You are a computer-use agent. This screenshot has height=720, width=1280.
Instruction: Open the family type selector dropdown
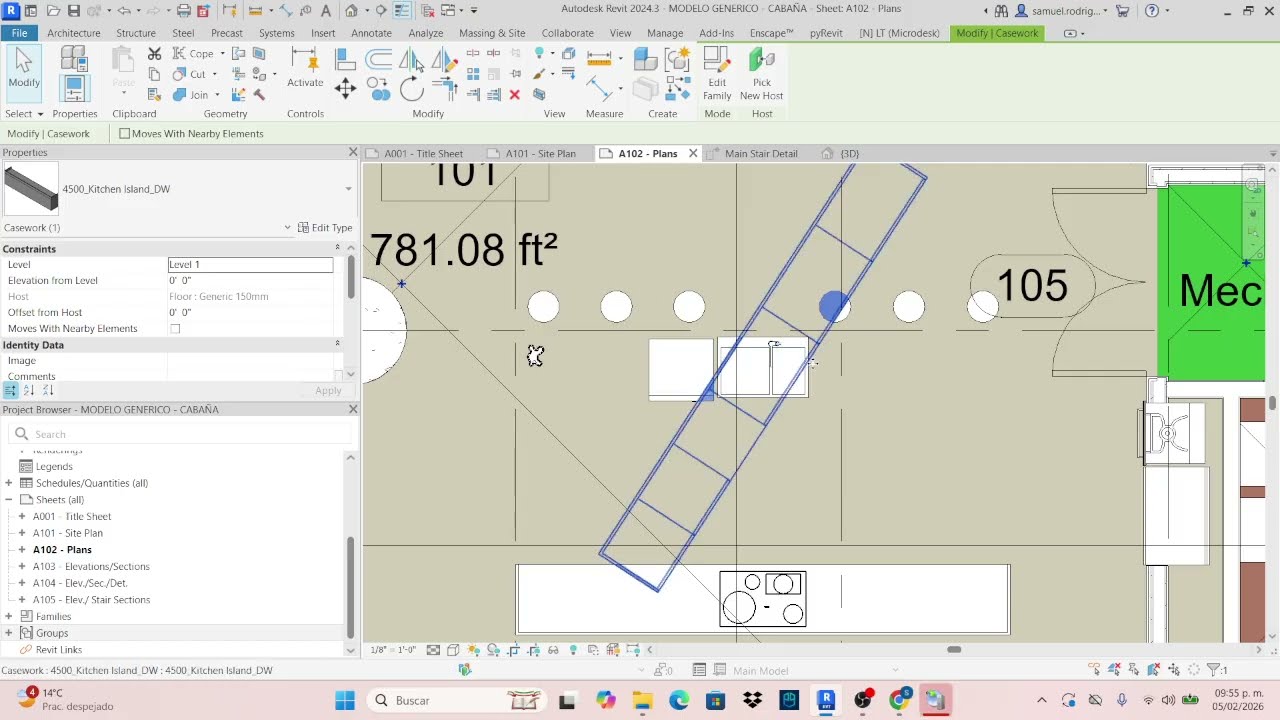tap(348, 189)
